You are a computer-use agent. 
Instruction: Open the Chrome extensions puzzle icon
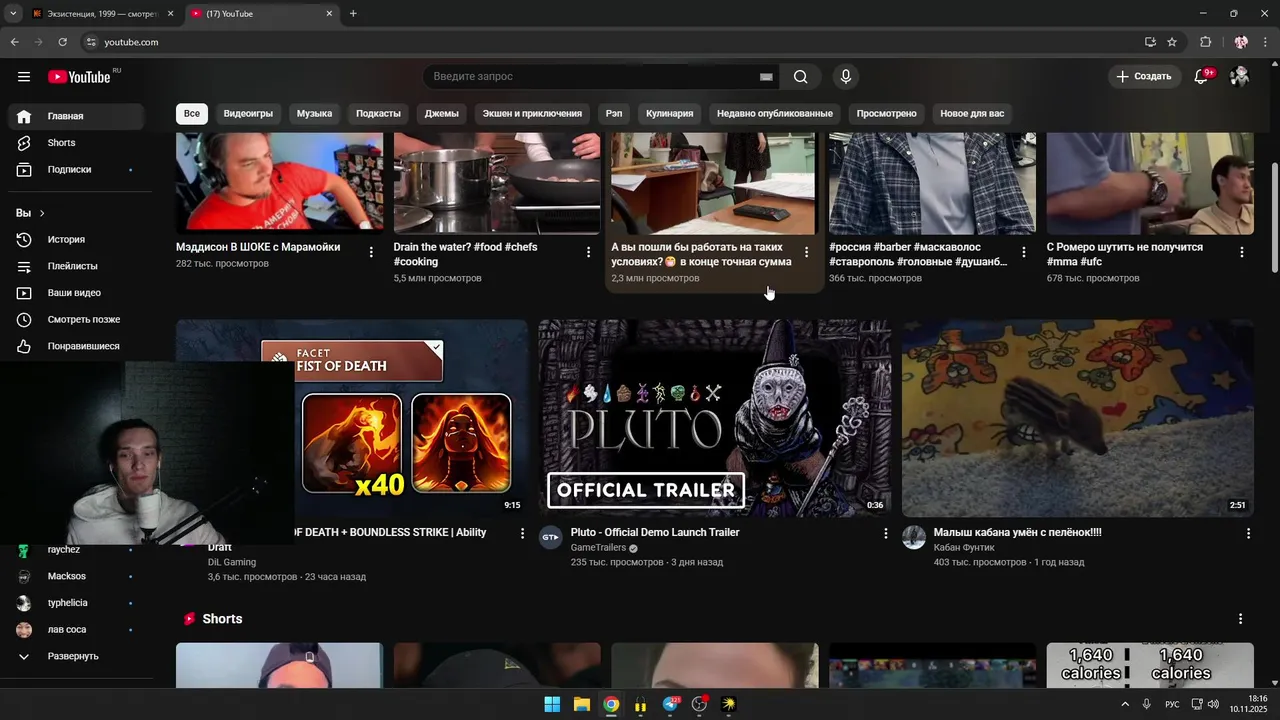pyautogui.click(x=1205, y=42)
